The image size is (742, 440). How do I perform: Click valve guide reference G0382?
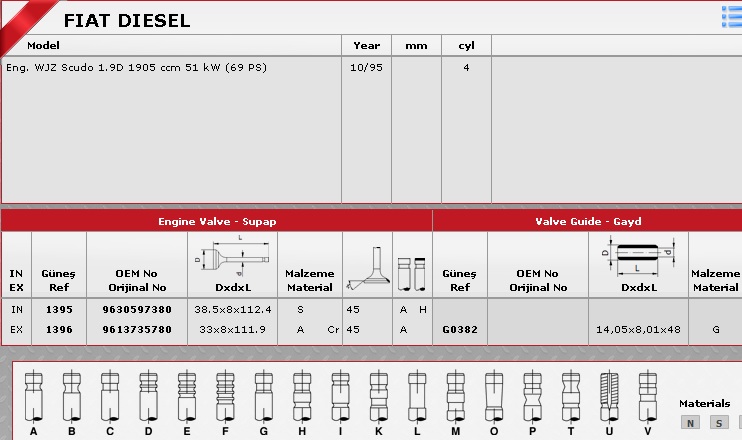tap(459, 329)
